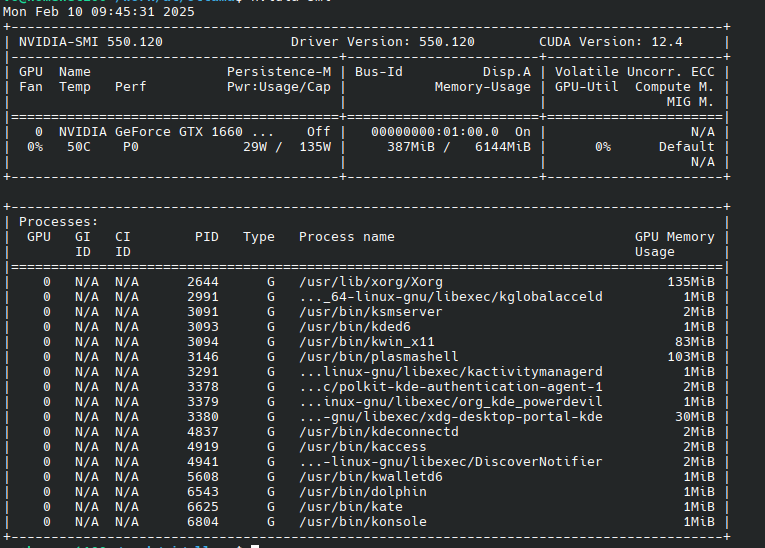765x548 pixels.
Task: Click the /usr/bin/kwalletd6 process name
Action: (x=371, y=477)
